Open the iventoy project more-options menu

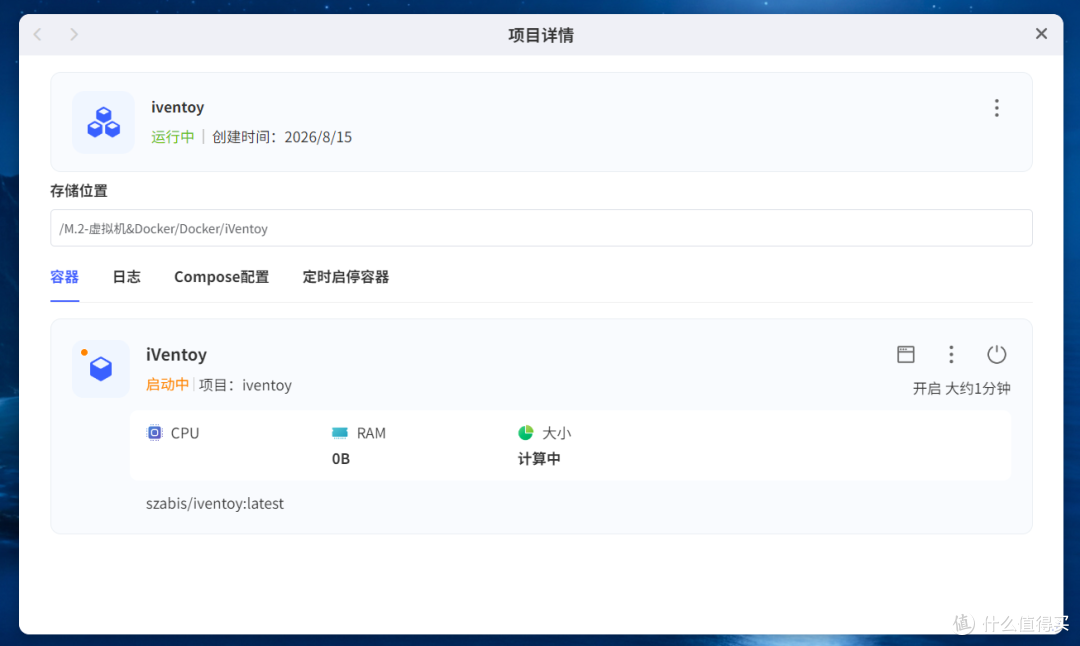pyautogui.click(x=996, y=108)
